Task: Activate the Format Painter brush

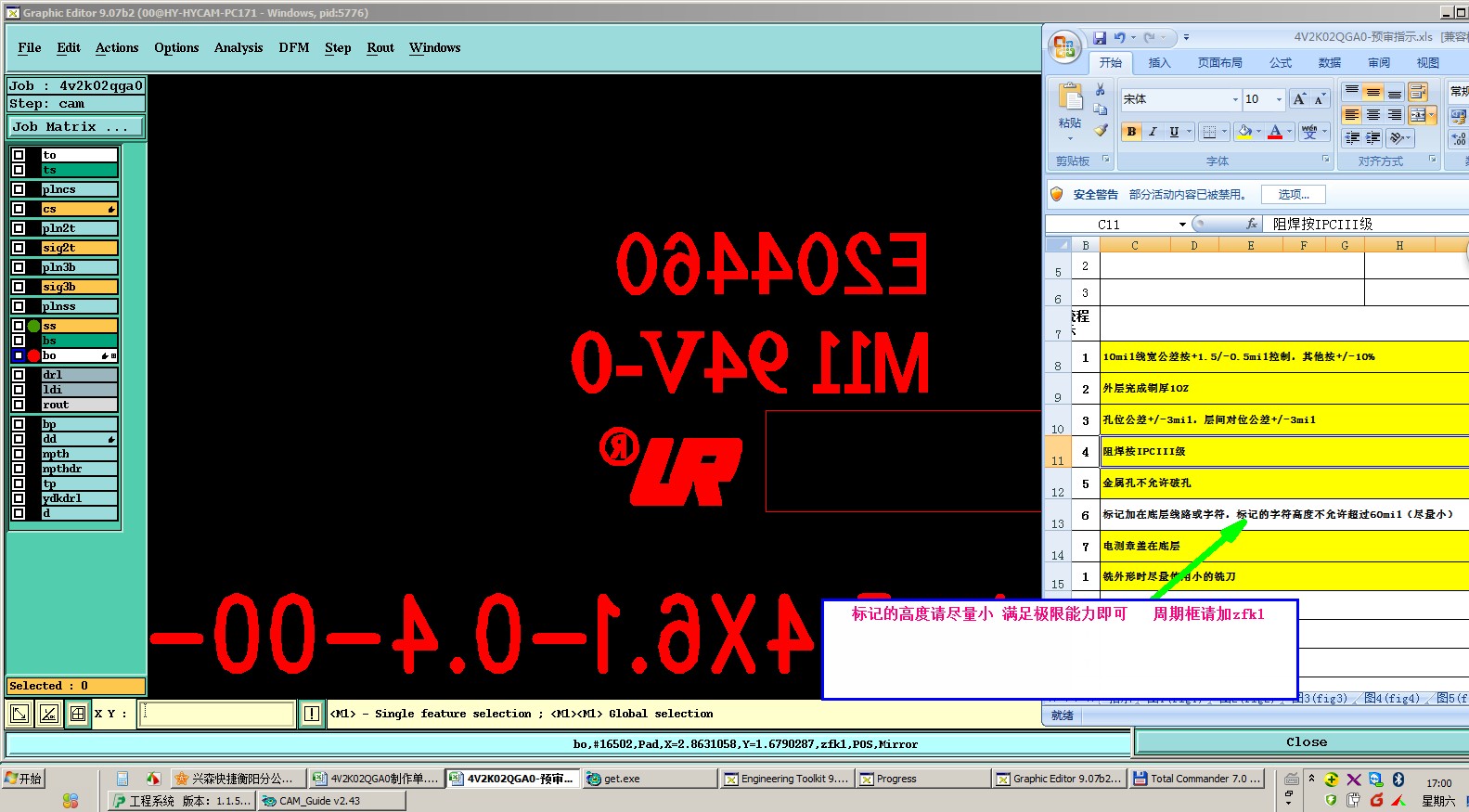Action: click(x=1101, y=131)
